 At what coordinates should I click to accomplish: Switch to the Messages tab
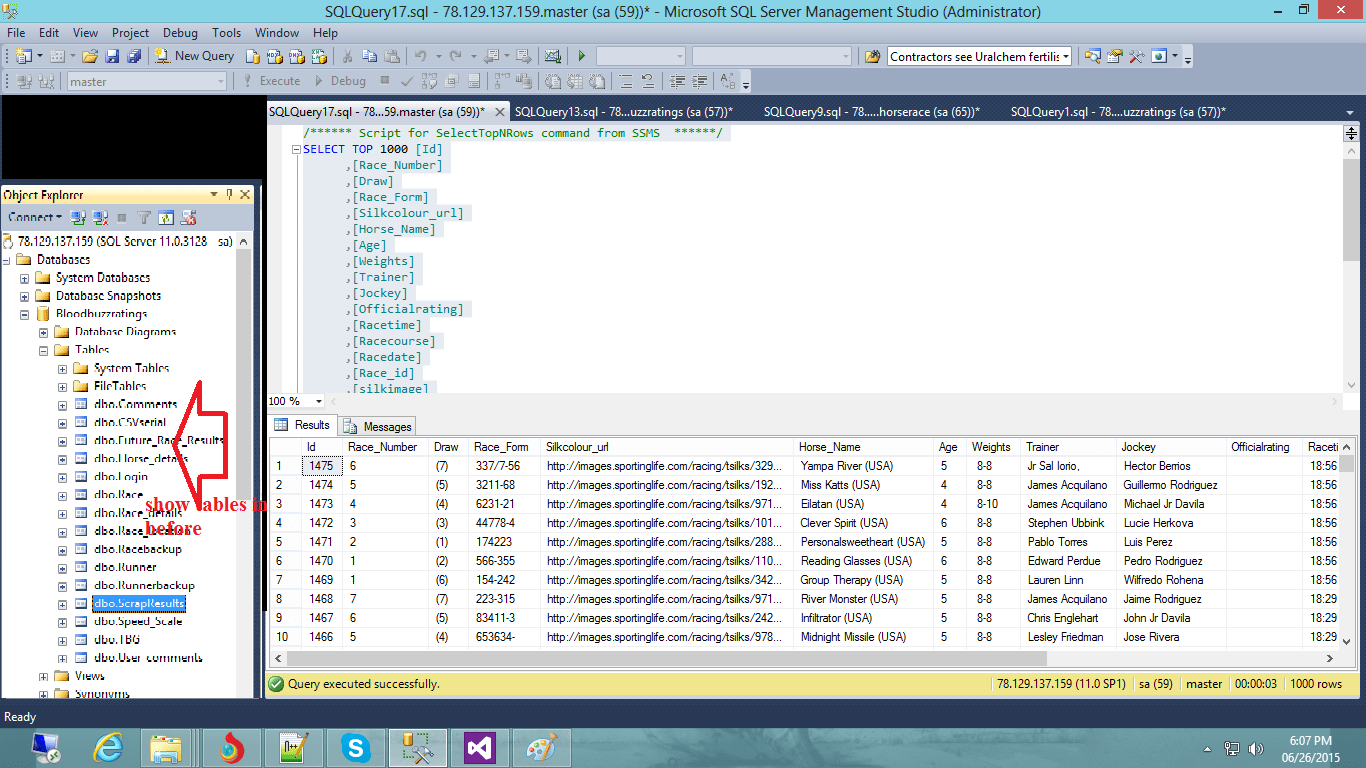coord(378,426)
